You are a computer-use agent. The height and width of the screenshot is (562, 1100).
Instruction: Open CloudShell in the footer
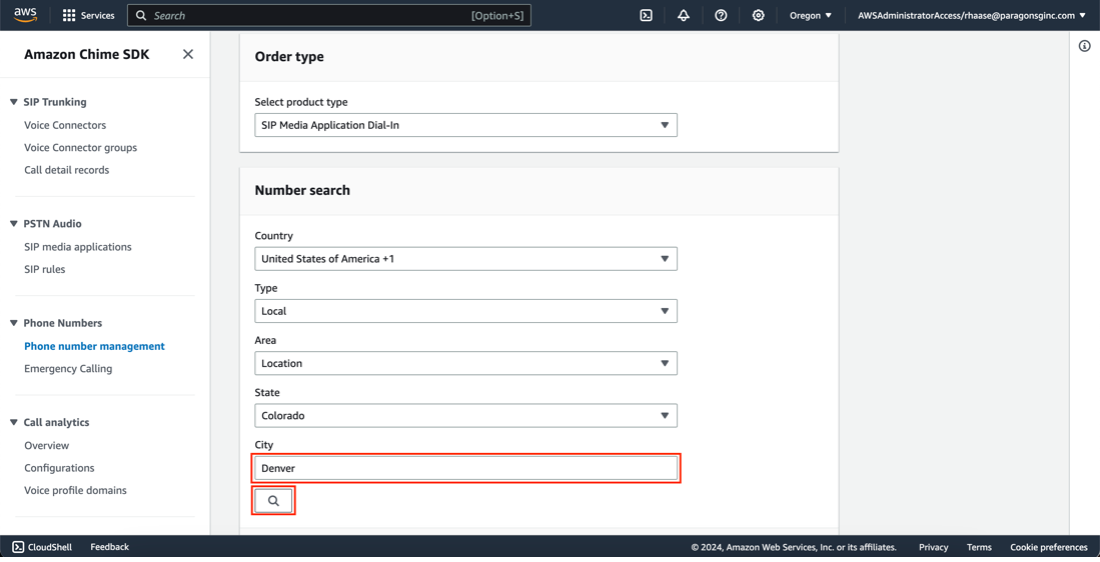coord(42,547)
